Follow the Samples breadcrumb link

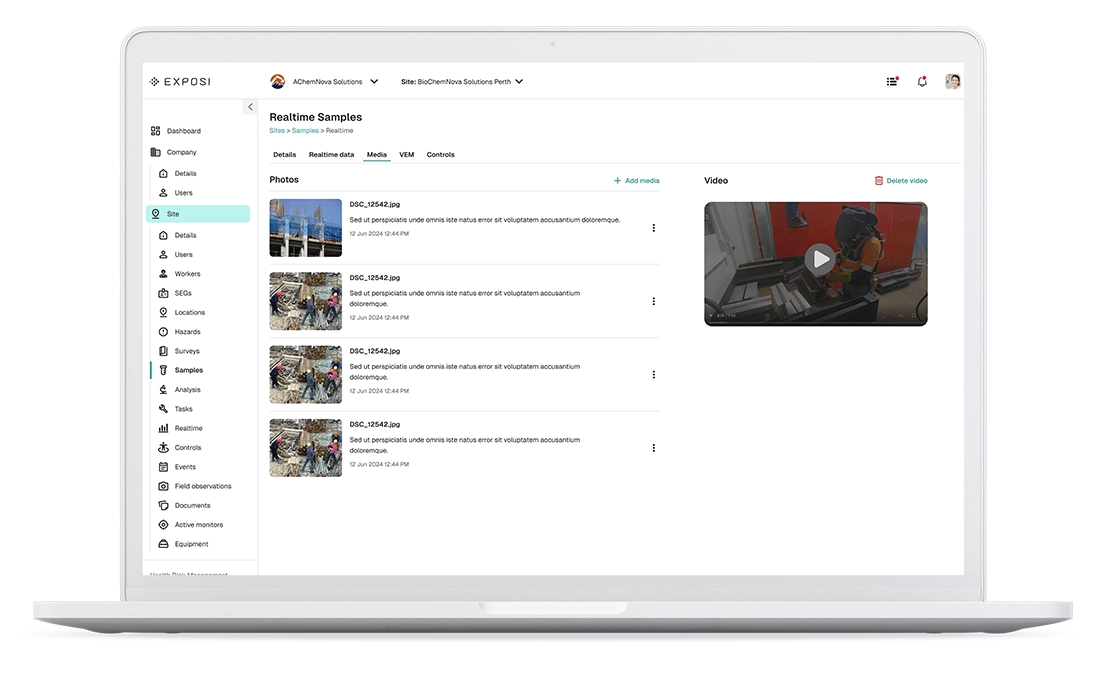pos(305,131)
